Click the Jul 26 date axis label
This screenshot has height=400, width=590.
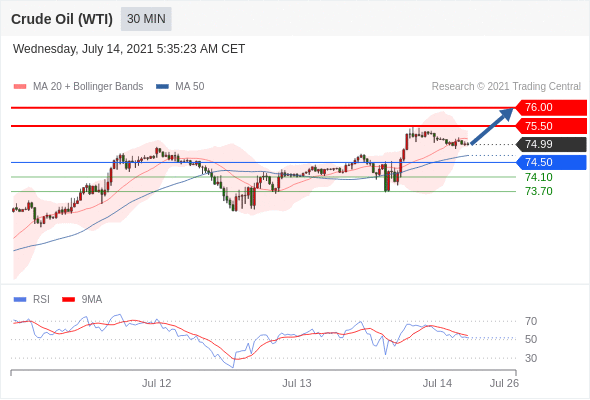[x=504, y=383]
